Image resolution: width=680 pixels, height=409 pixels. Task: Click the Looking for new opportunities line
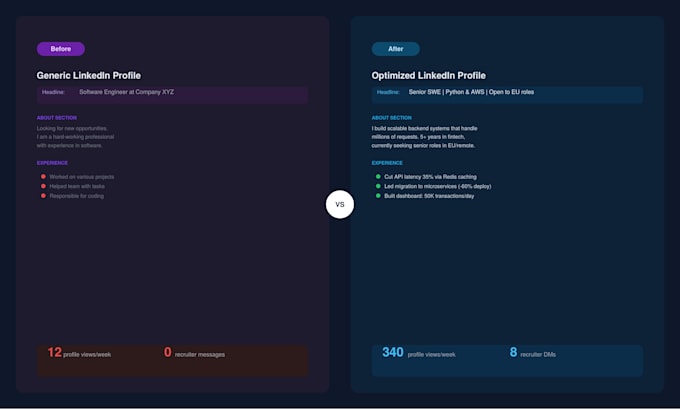pos(72,128)
